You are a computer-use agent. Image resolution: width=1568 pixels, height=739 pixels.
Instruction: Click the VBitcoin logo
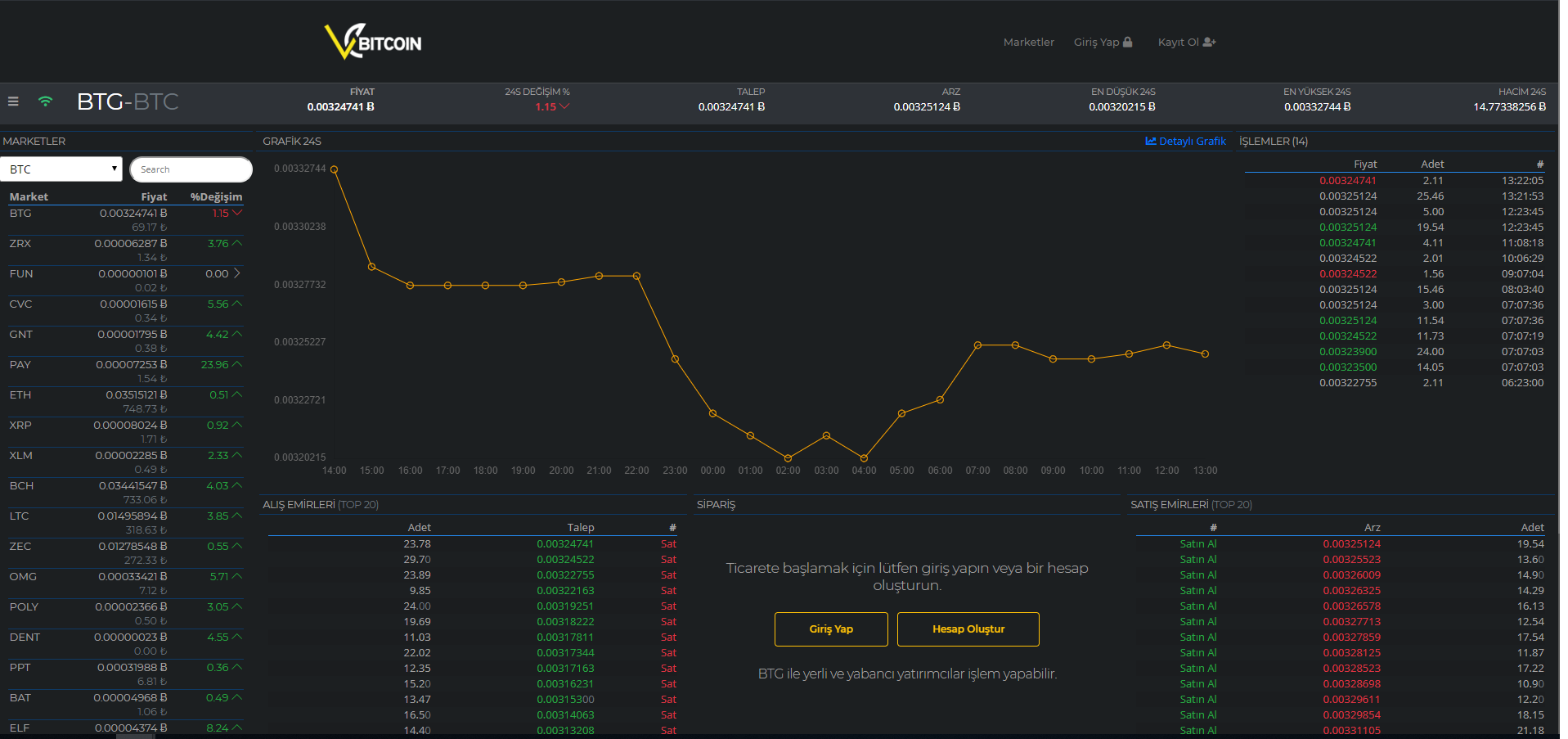[373, 42]
